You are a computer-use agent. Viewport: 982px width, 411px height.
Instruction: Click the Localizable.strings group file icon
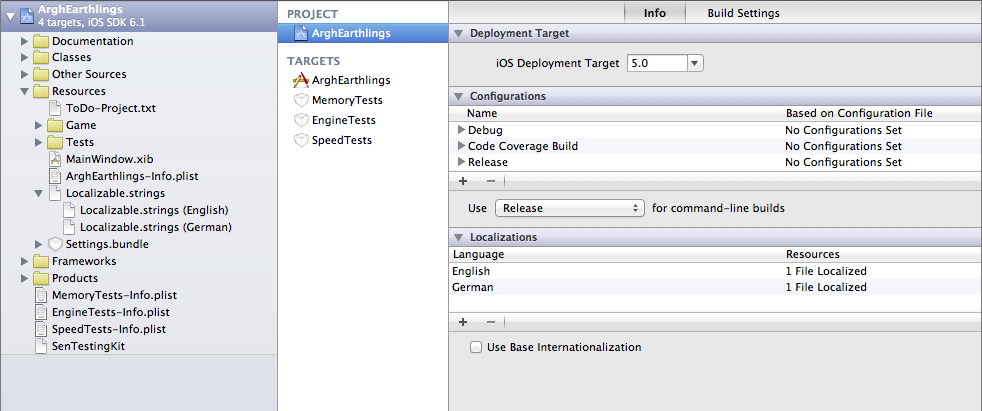coord(55,193)
